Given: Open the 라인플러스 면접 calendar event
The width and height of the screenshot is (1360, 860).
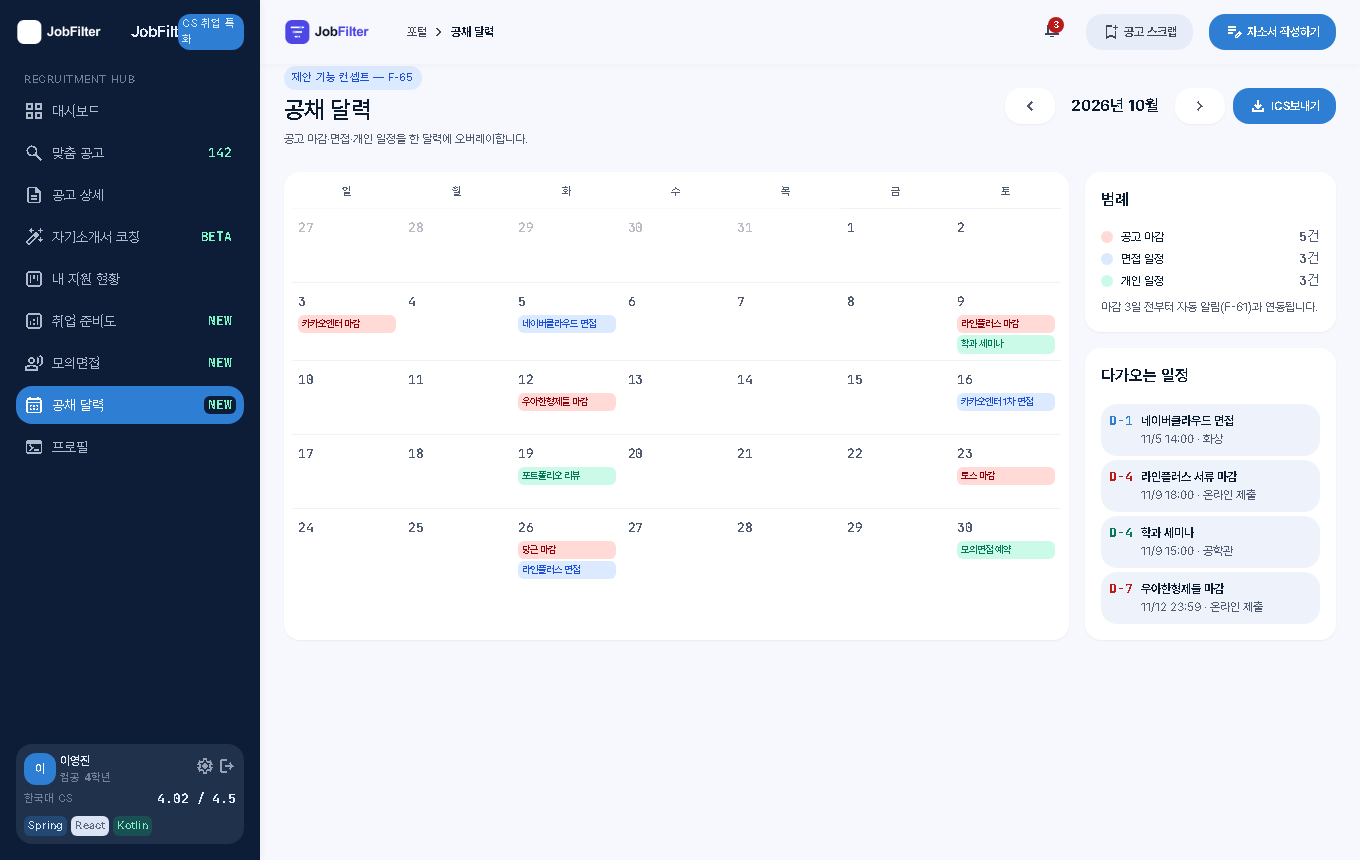Looking at the screenshot, I should 567,570.
